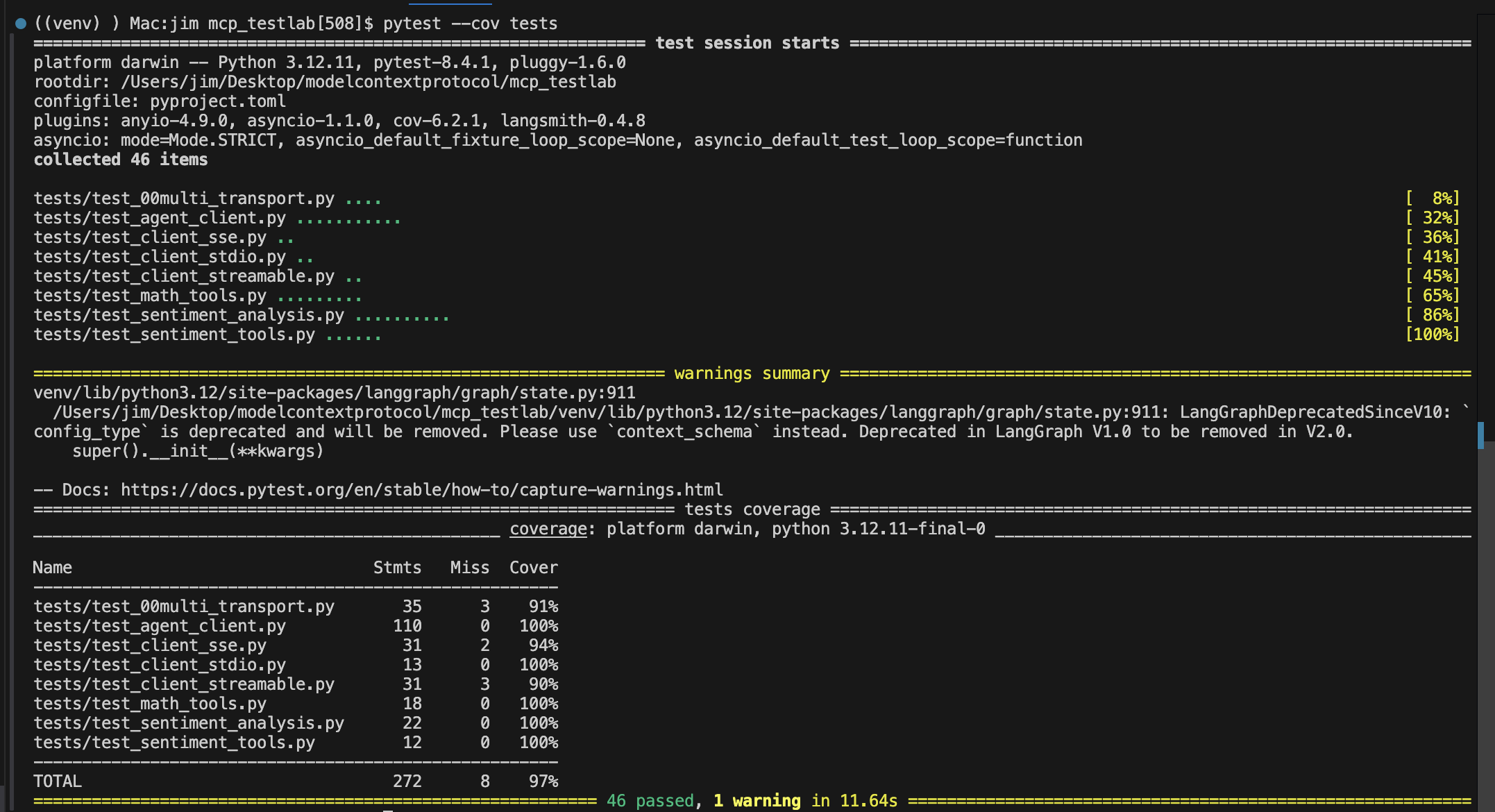The image size is (1495, 812).
Task: Open the pytest capture-warnings docs URL
Action: click(421, 490)
